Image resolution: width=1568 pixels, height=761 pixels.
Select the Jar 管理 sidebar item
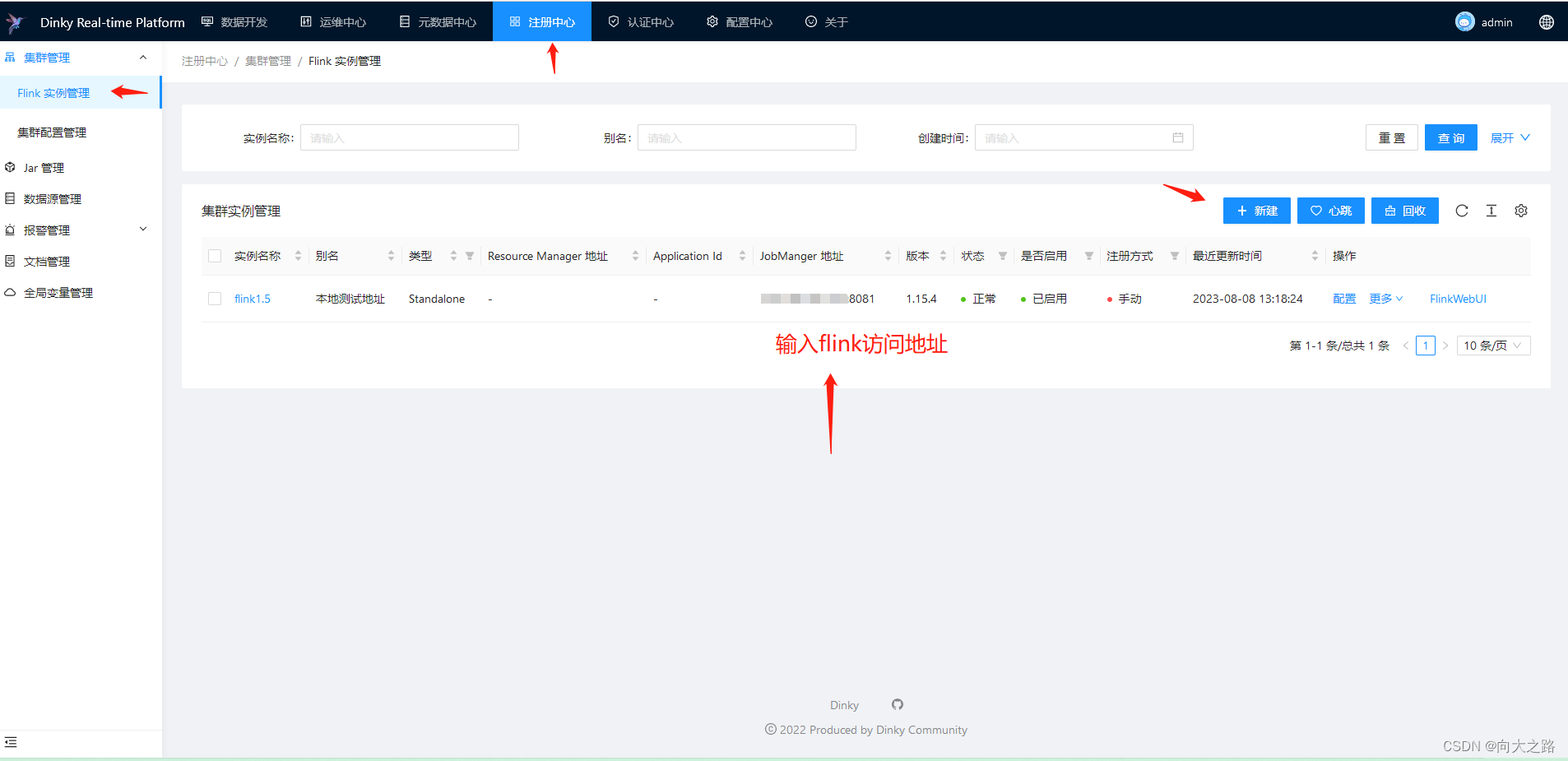click(x=44, y=167)
